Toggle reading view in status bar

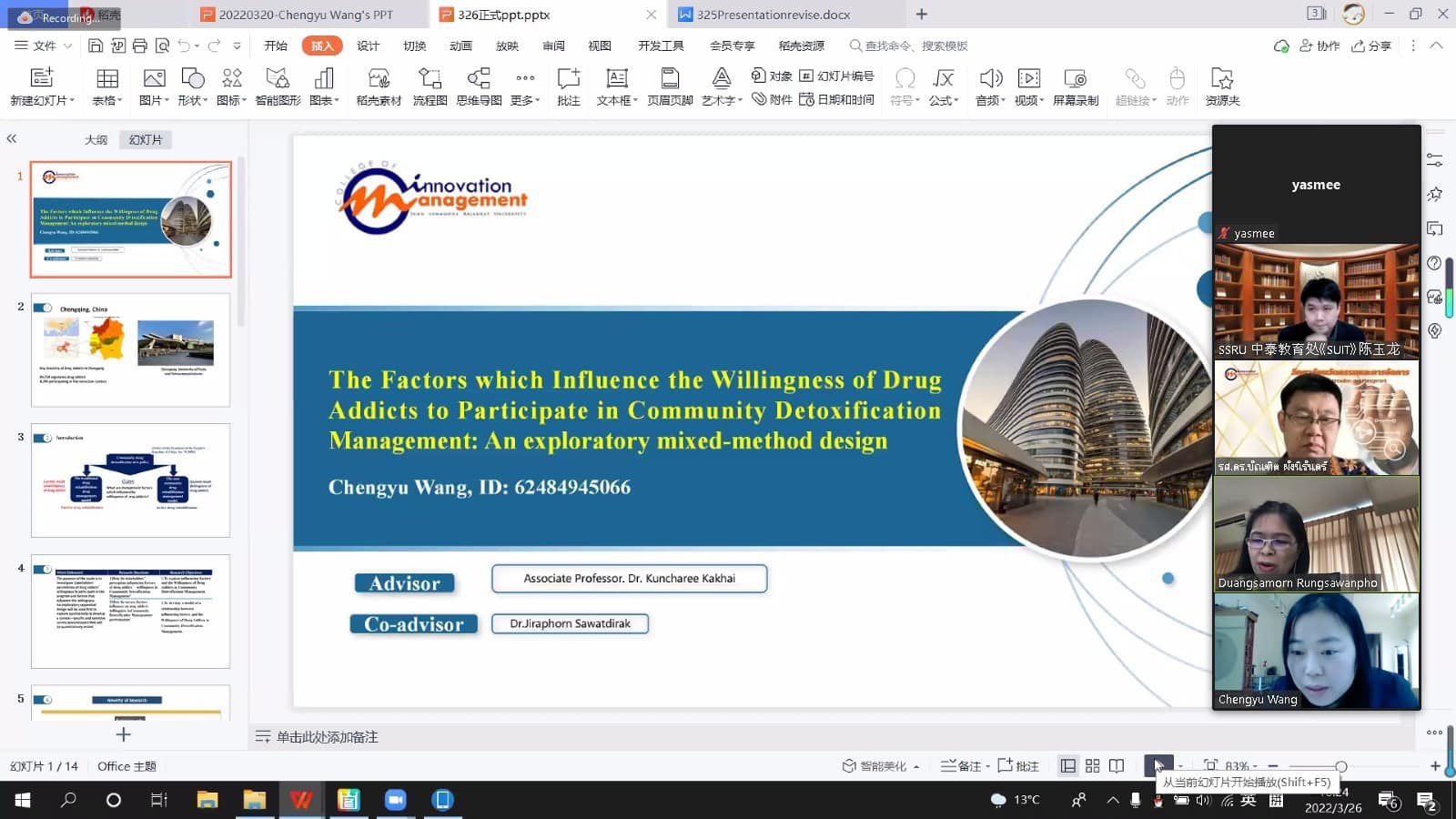pos(1117,766)
